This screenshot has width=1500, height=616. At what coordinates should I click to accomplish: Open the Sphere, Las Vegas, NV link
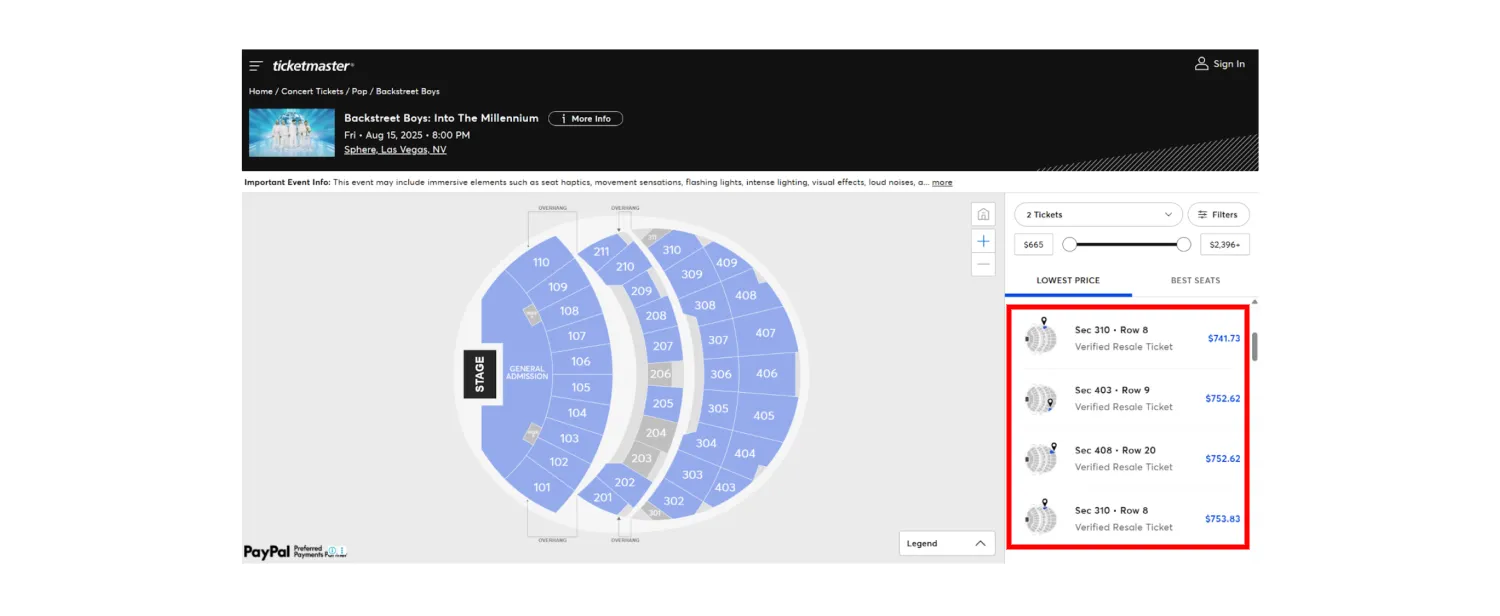[395, 150]
